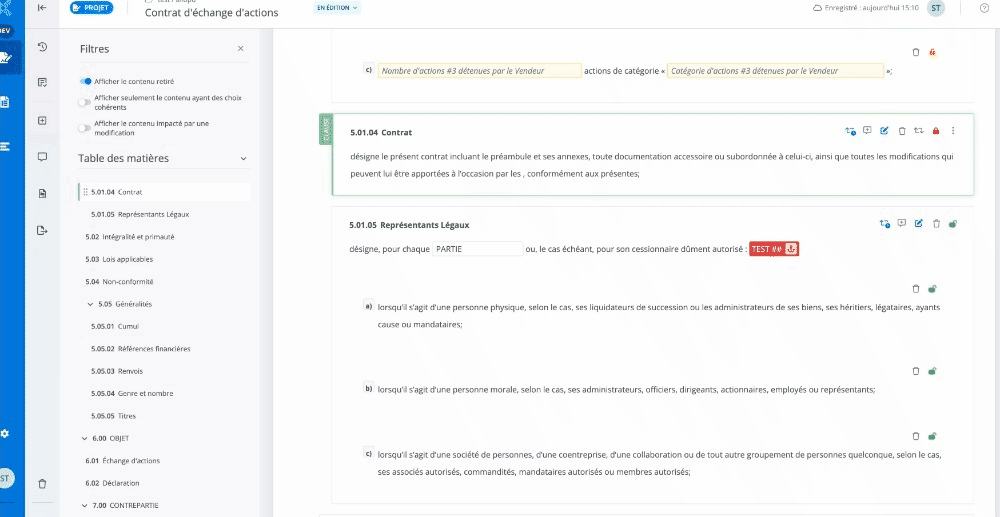The height and width of the screenshot is (517, 1000).
Task: Add a comment on clause 5.01.04 Contrat
Action: 867,131
